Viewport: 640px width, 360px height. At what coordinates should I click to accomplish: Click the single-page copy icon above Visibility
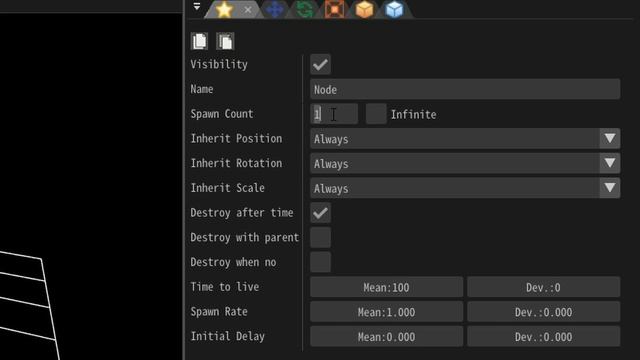coord(199,41)
